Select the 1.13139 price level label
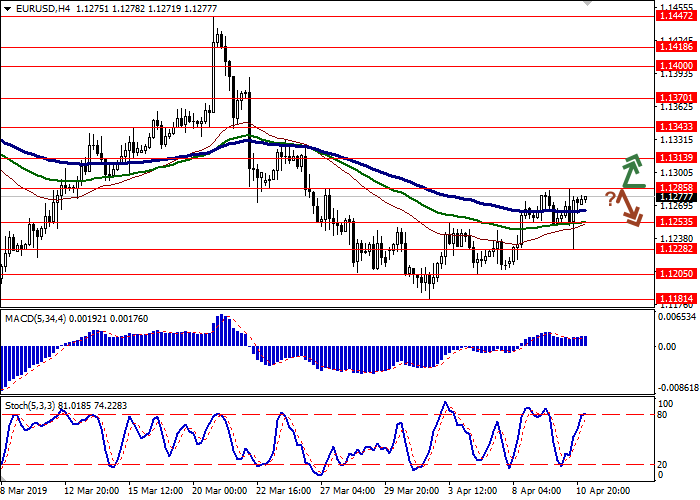The height and width of the screenshot is (500, 700). 675,158
